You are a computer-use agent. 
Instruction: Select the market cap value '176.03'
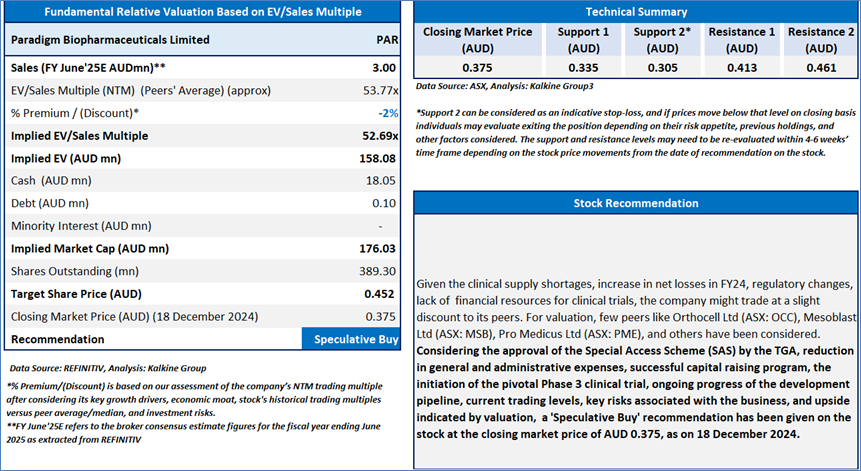tap(377, 249)
